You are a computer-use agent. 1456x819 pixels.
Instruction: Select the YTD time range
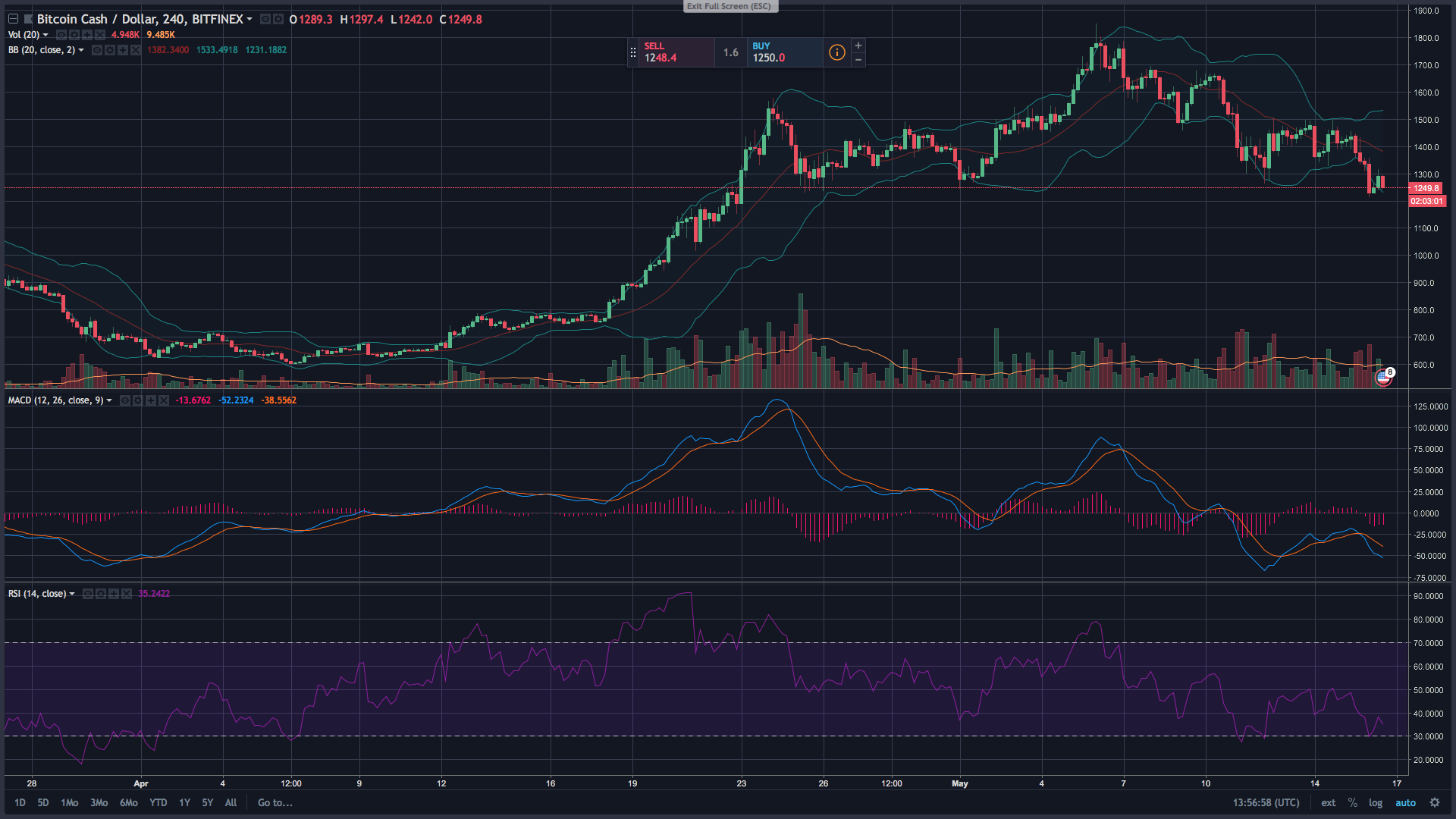coord(158,802)
